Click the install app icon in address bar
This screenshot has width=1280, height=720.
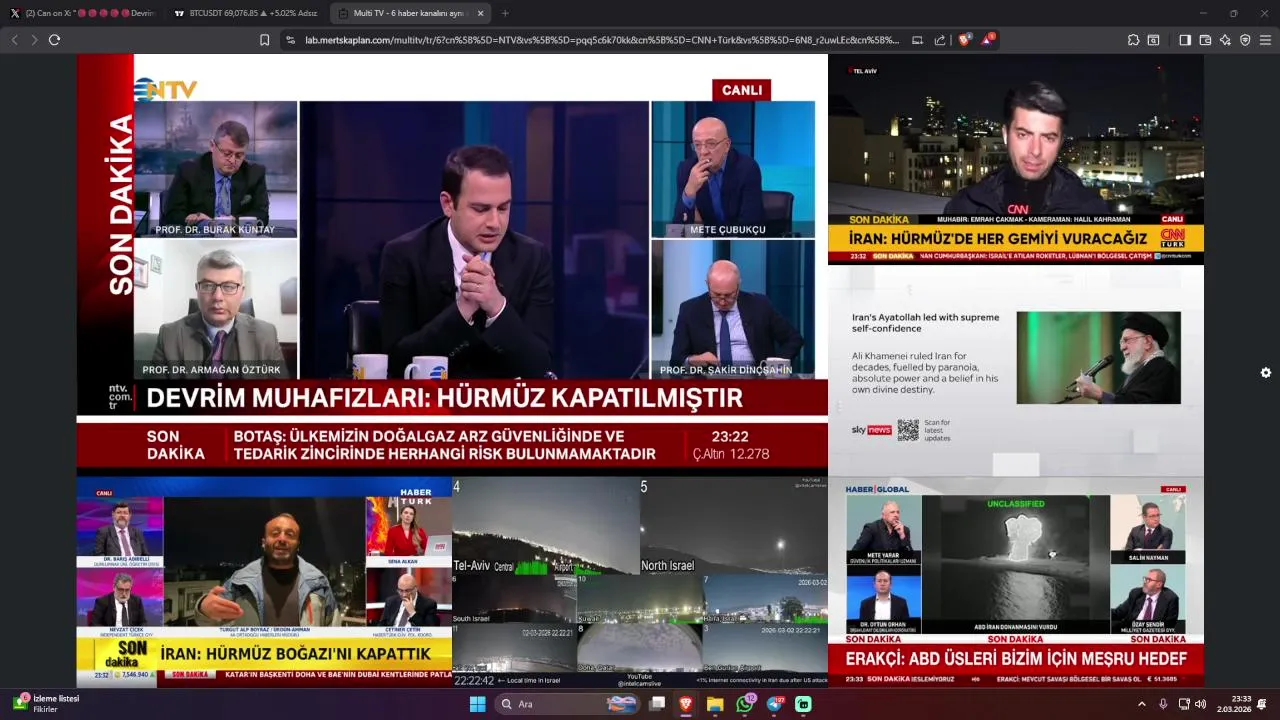918,40
